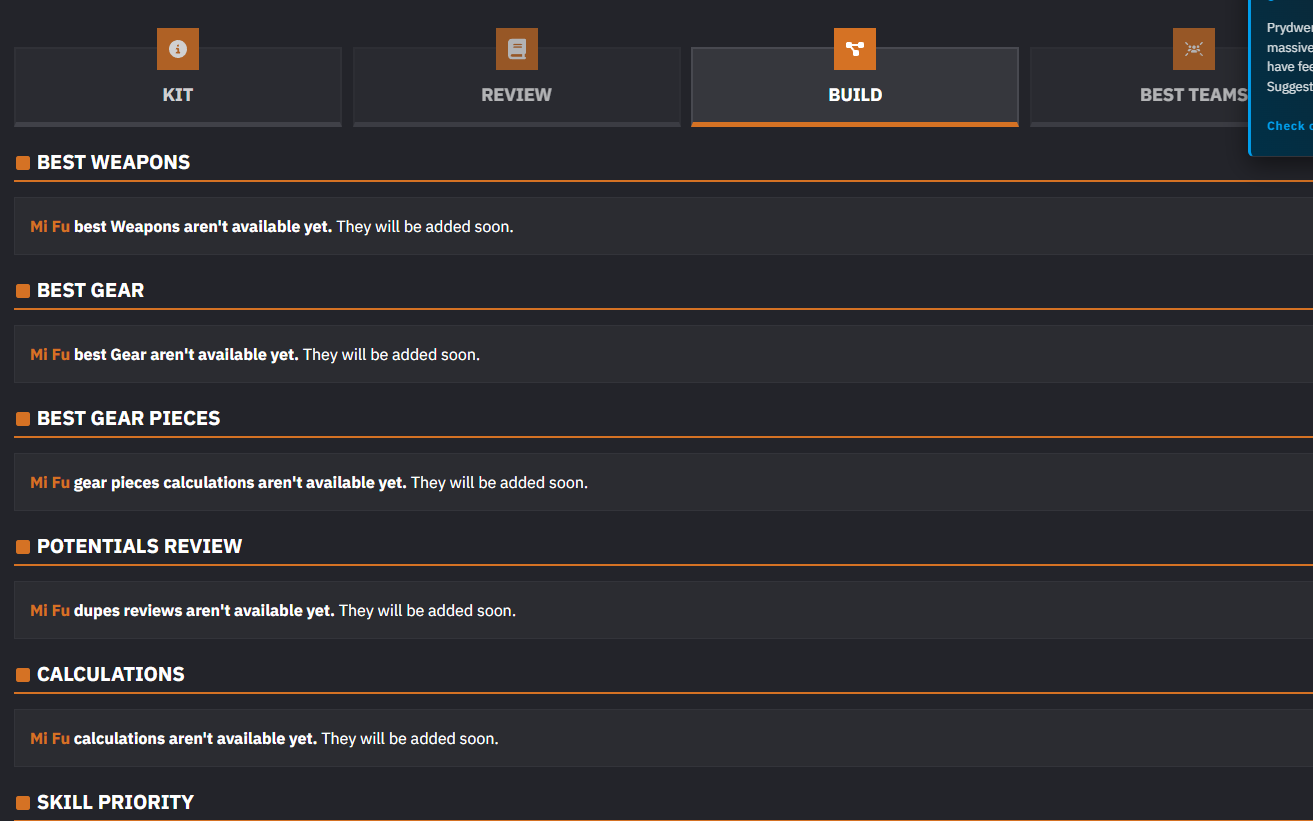
Task: Click the POTENTIALS REVIEW heading
Action: click(x=139, y=546)
